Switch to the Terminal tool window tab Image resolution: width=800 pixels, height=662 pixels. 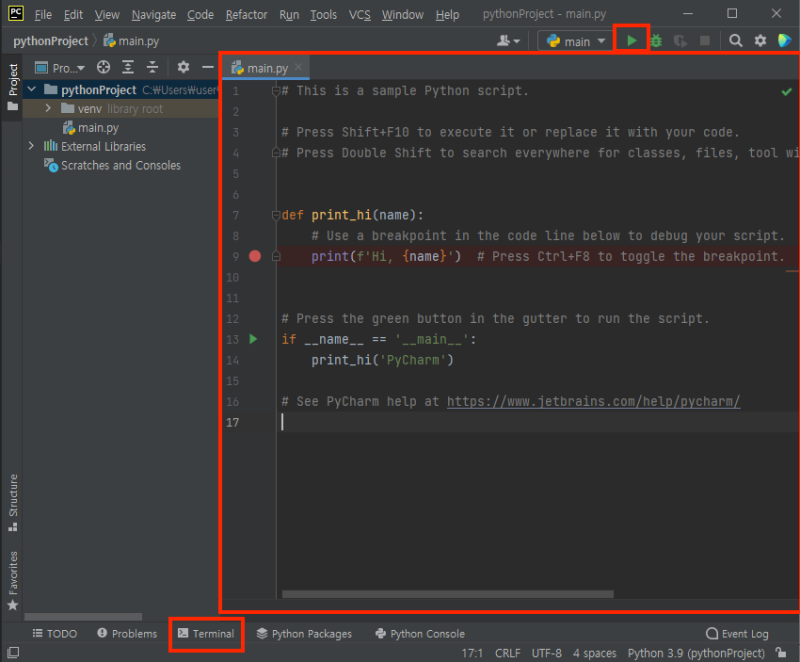[205, 634]
